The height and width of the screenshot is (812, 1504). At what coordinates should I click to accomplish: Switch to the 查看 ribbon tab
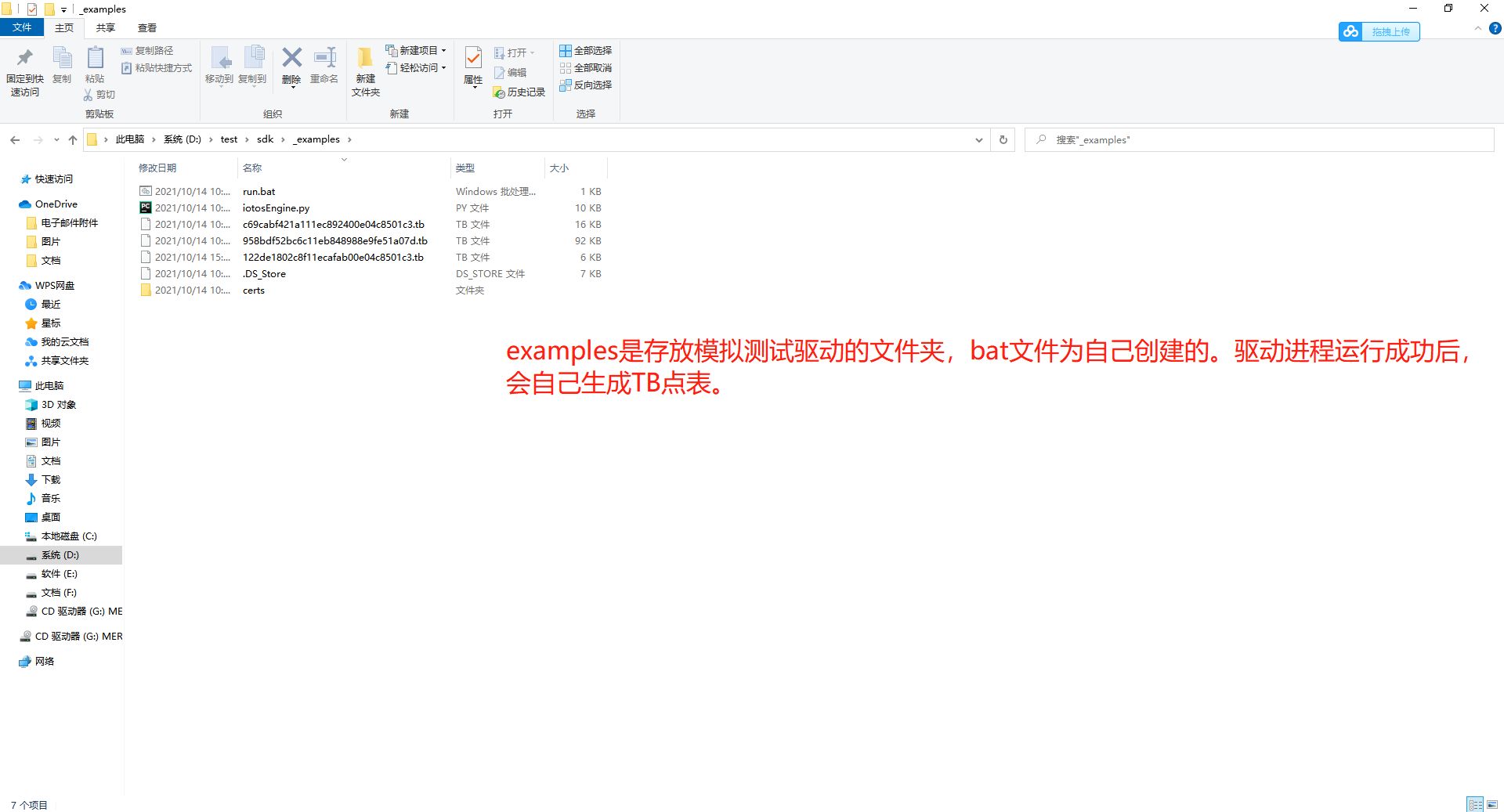[146, 27]
